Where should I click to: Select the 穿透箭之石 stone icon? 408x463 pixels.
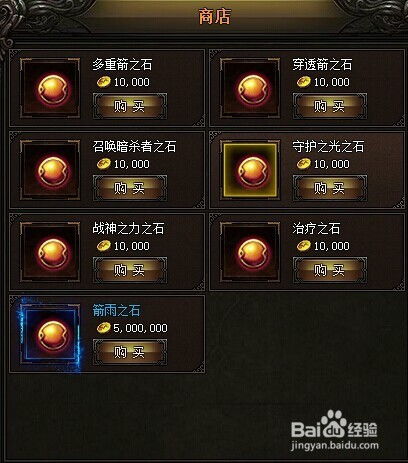[x=250, y=88]
